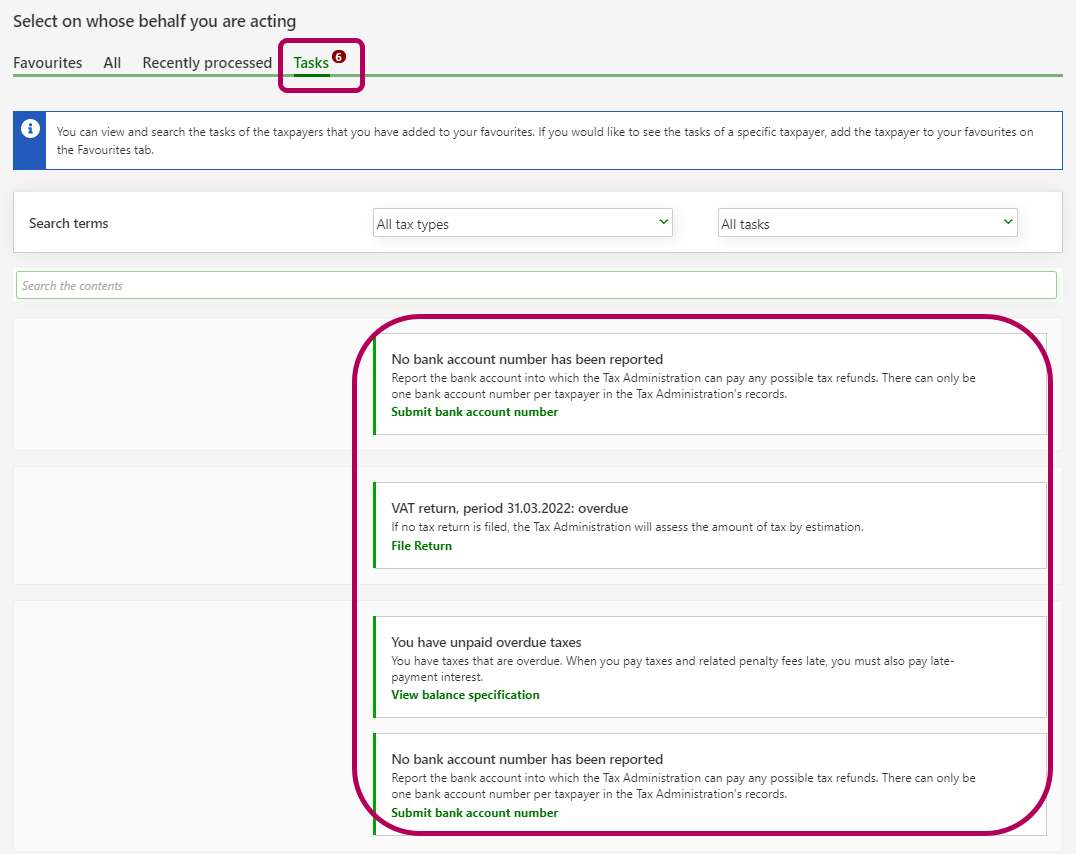Click Submit bank account number in the last card
This screenshot has height=854, width=1076.
[474, 813]
